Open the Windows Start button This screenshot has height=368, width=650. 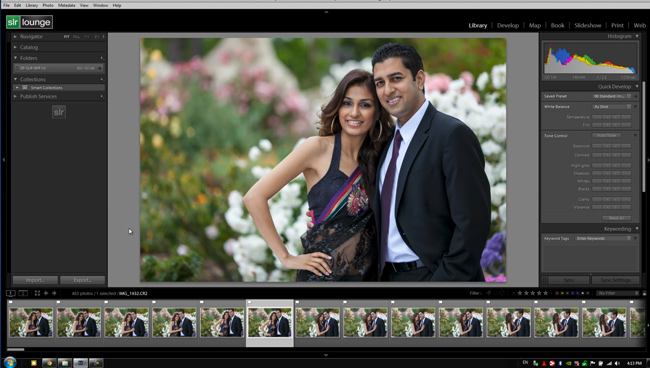(x=10, y=363)
